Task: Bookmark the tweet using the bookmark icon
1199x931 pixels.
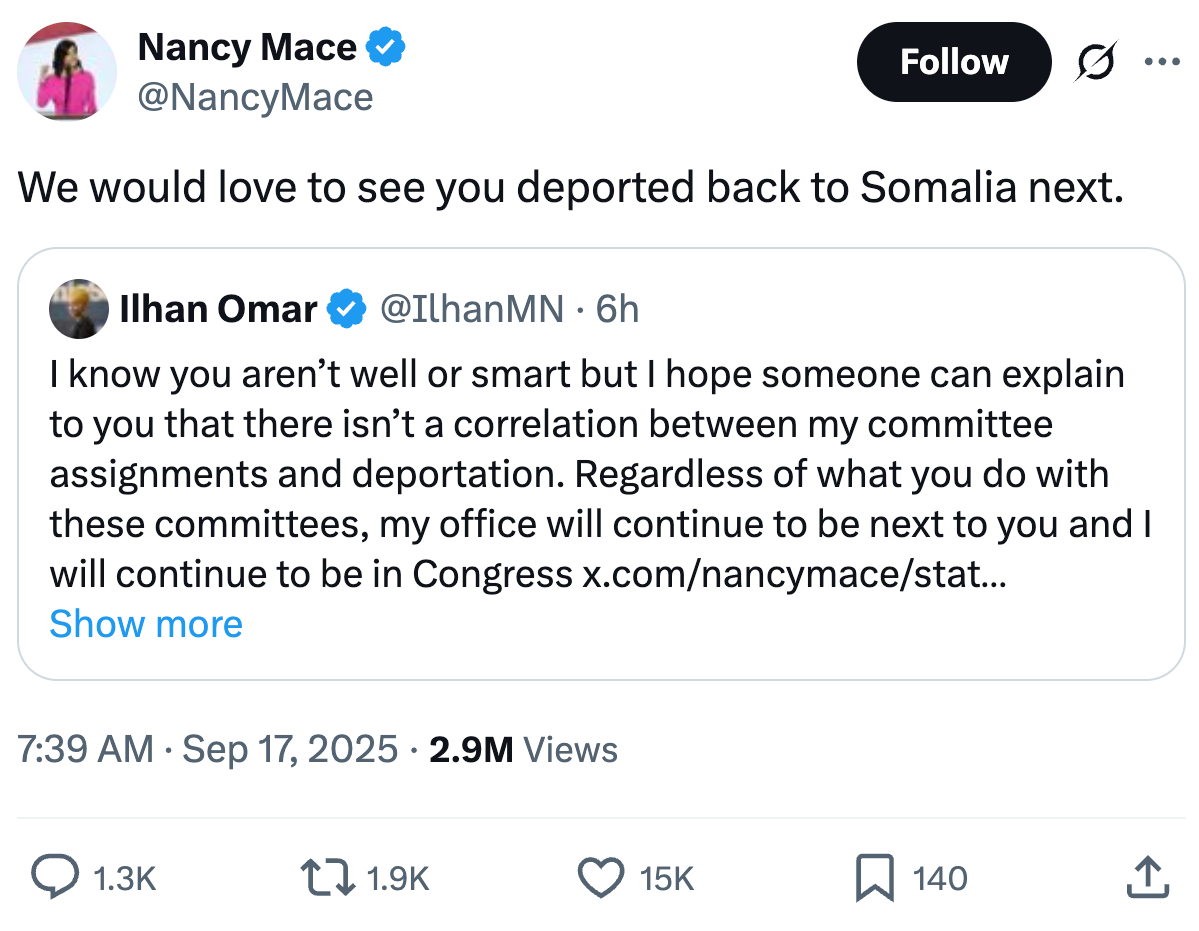Action: (878, 877)
